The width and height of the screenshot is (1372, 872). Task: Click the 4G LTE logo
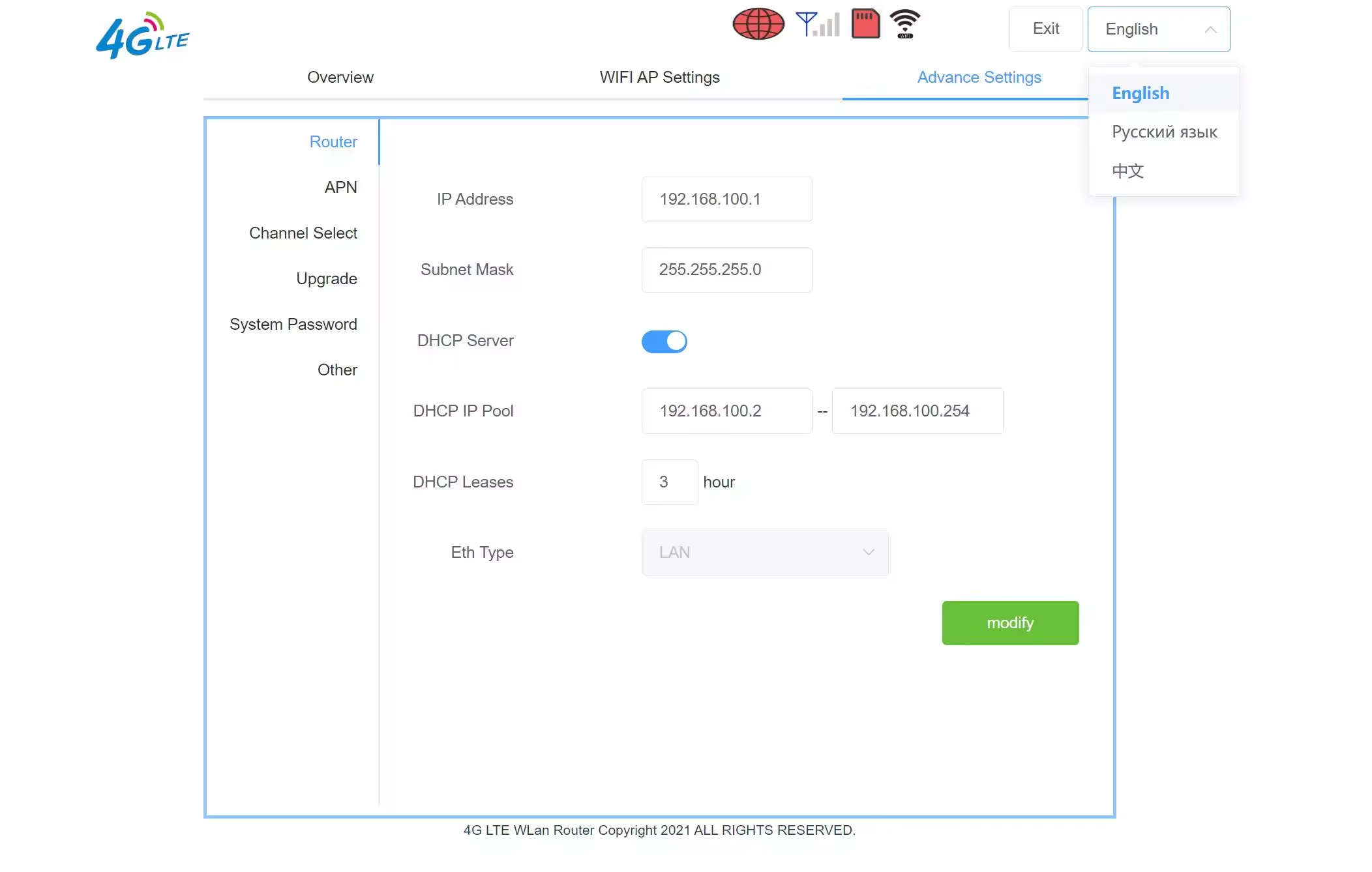142,36
